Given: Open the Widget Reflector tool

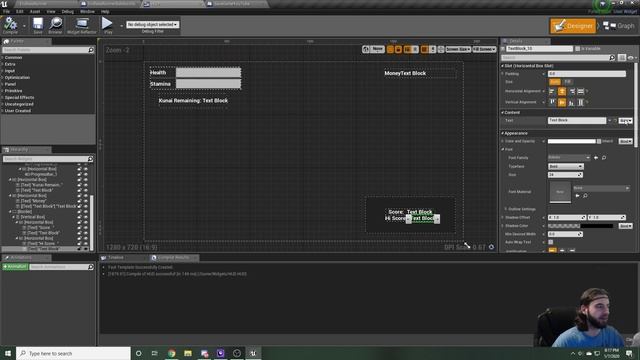Looking at the screenshot, I should [82, 25].
